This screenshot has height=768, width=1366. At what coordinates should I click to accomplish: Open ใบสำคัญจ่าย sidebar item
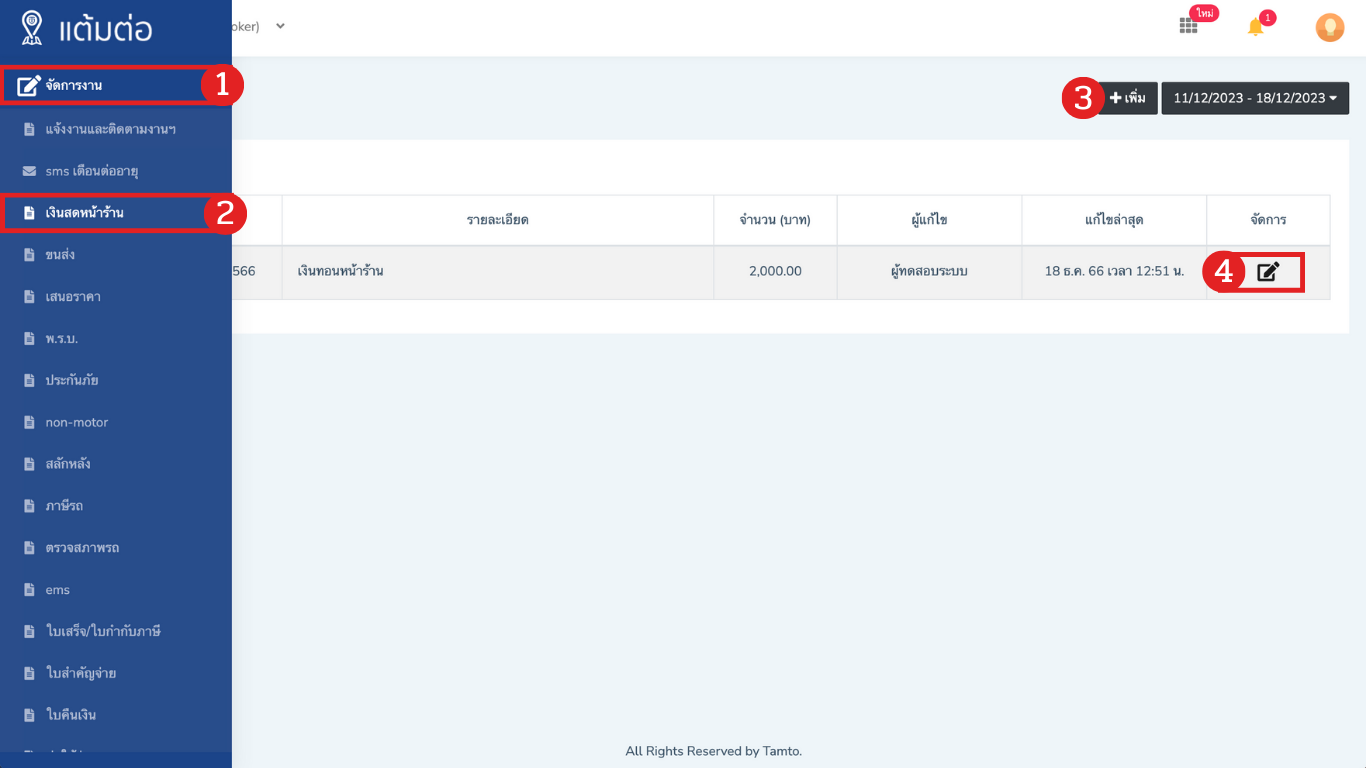(x=116, y=673)
